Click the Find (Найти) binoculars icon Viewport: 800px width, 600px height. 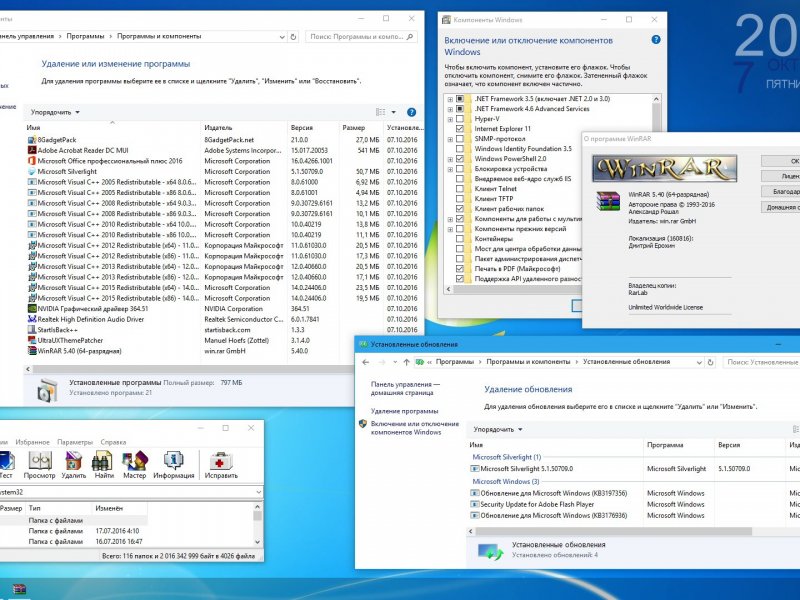(104, 465)
